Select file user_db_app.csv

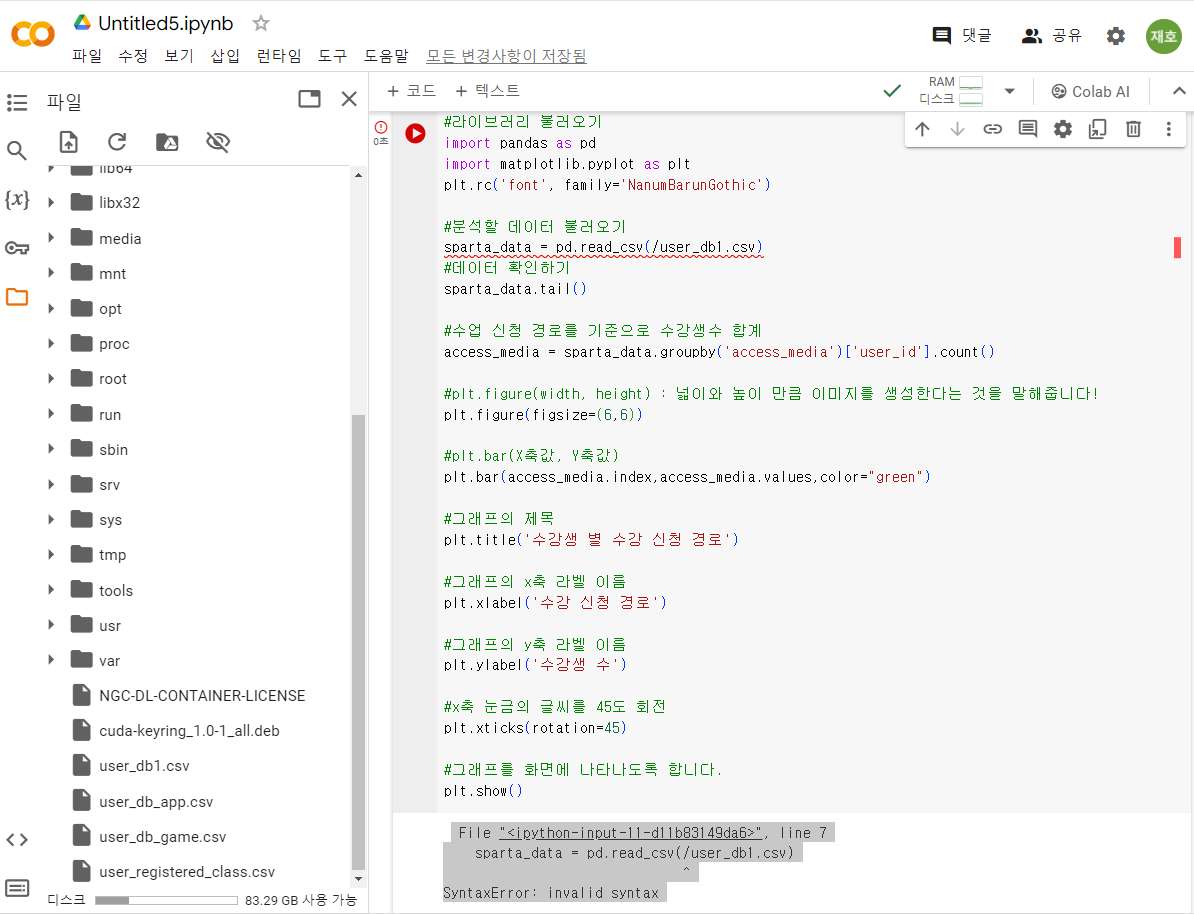click(x=156, y=801)
